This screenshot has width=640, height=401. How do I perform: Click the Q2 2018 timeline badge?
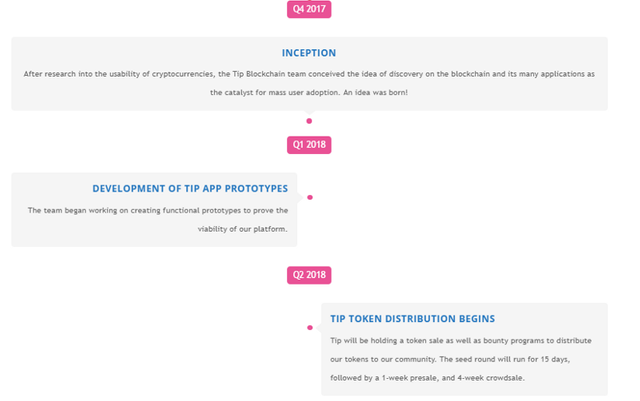tap(309, 275)
